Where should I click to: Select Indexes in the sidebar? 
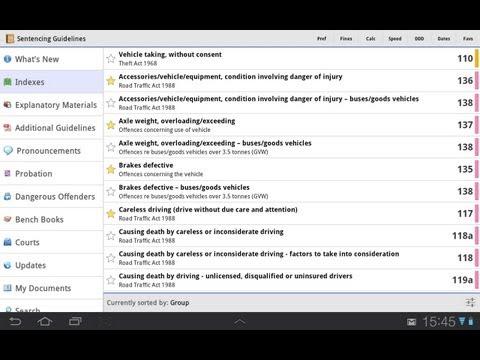pos(51,82)
